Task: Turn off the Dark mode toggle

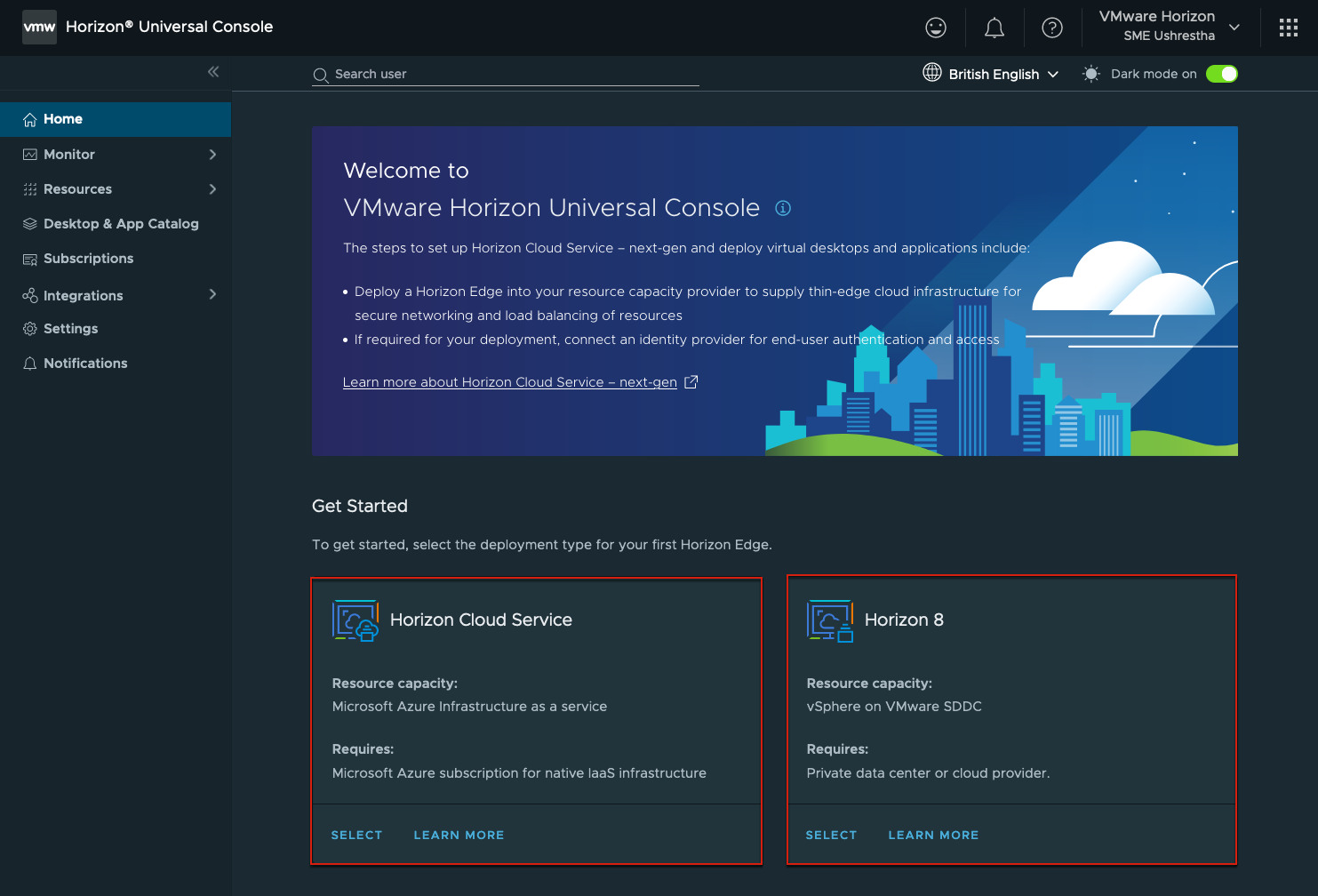Action: (1222, 74)
